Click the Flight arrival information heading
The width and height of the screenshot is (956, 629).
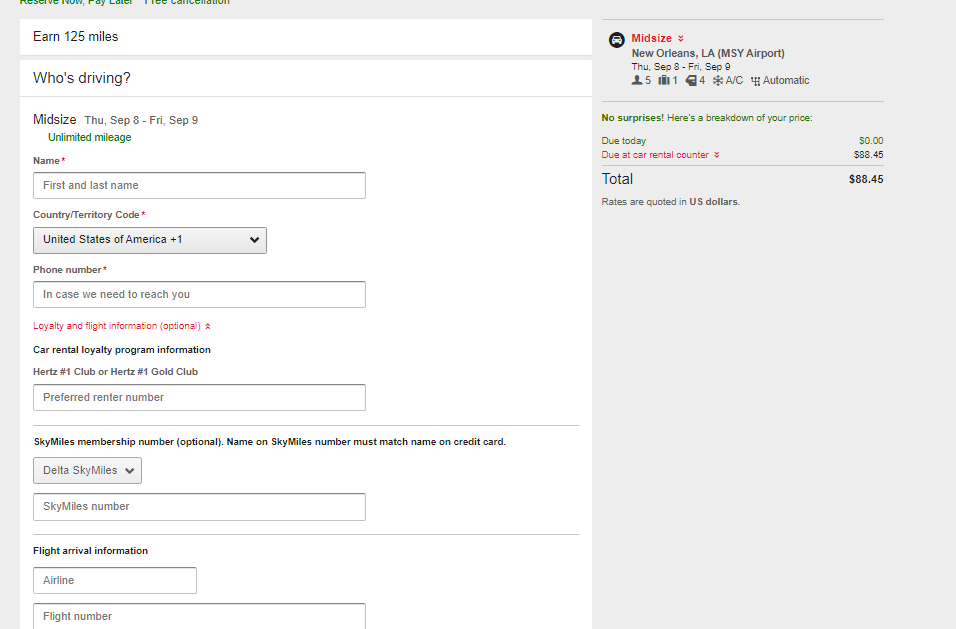[90, 551]
